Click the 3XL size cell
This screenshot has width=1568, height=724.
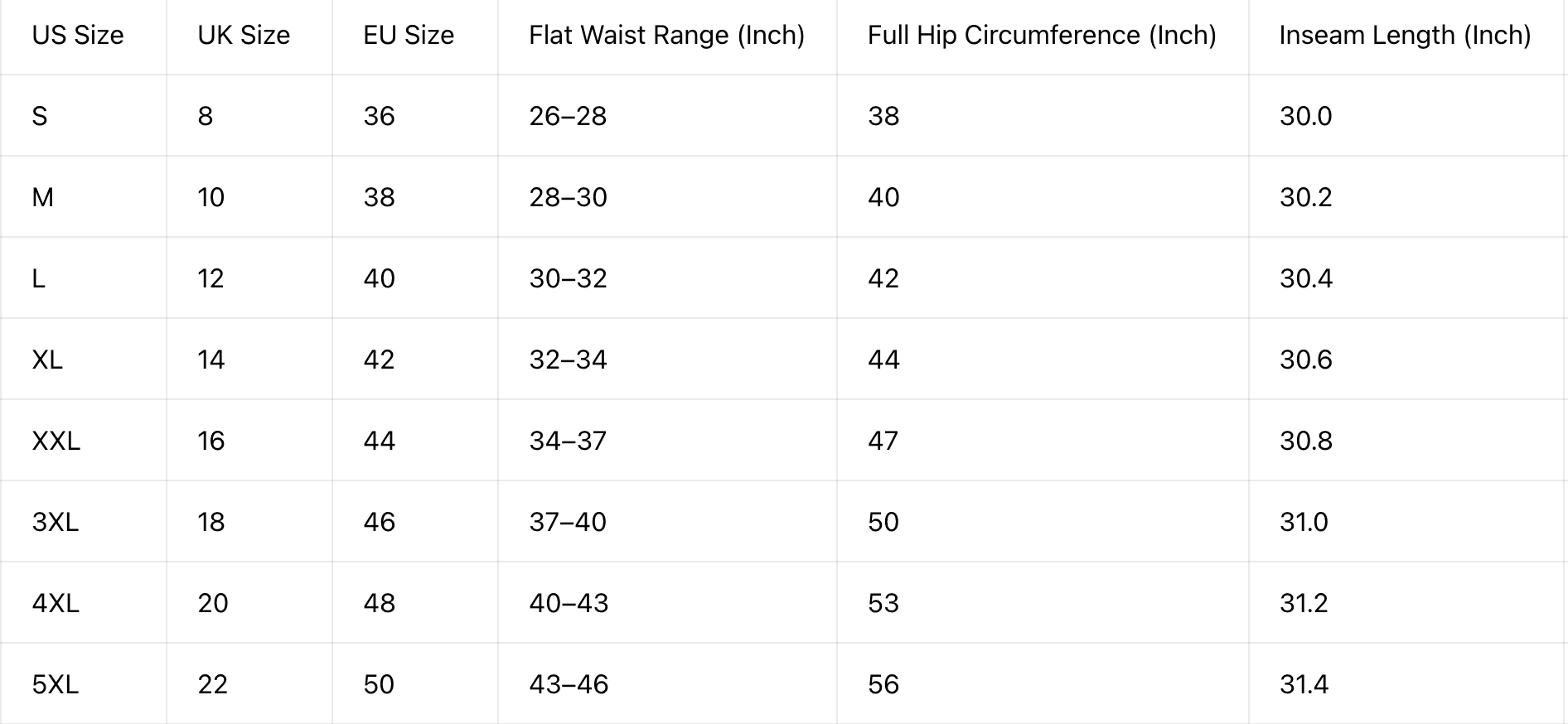[83, 522]
